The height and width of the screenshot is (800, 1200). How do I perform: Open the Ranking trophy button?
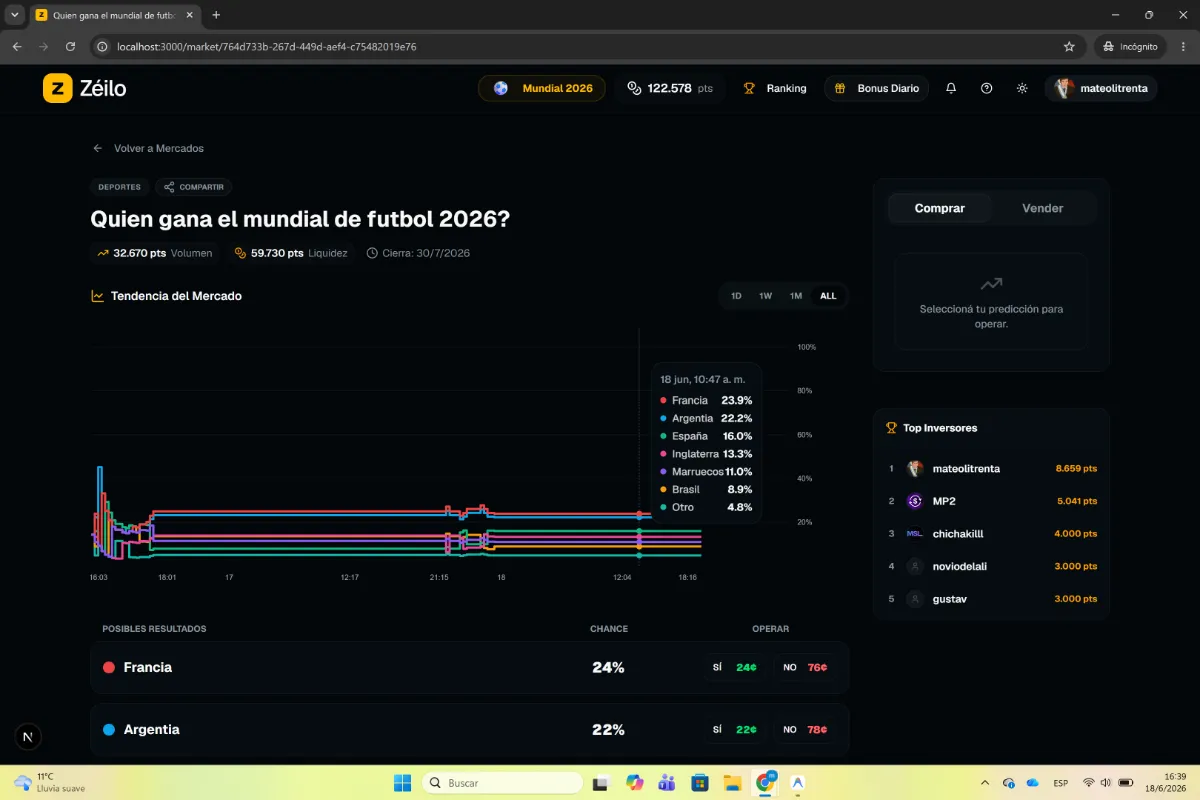774,88
